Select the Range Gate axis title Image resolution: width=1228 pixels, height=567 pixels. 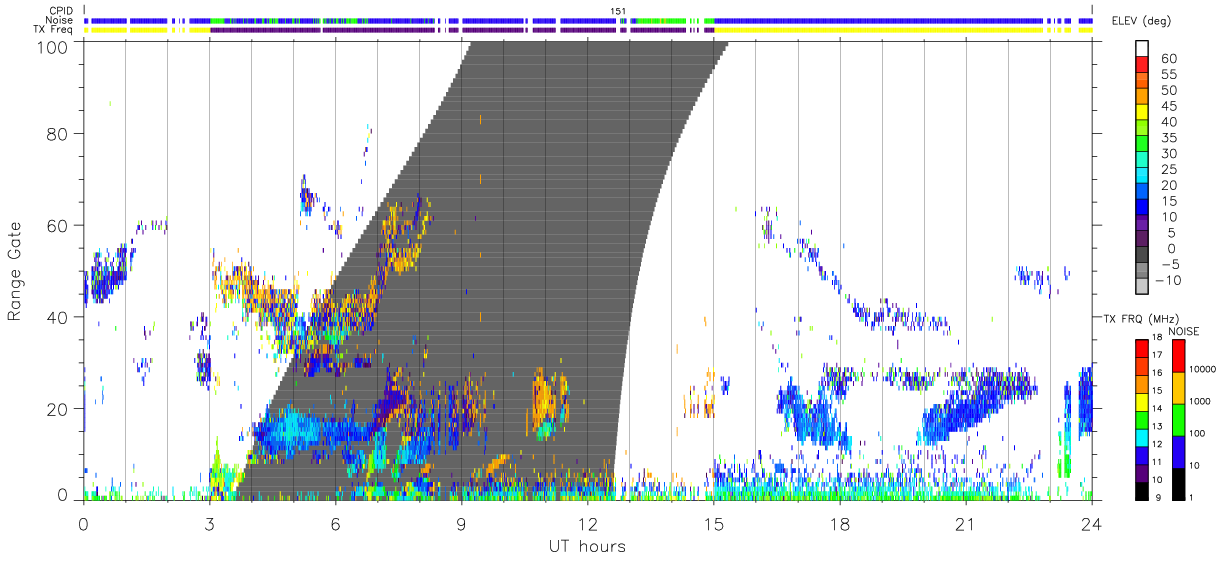(15, 270)
